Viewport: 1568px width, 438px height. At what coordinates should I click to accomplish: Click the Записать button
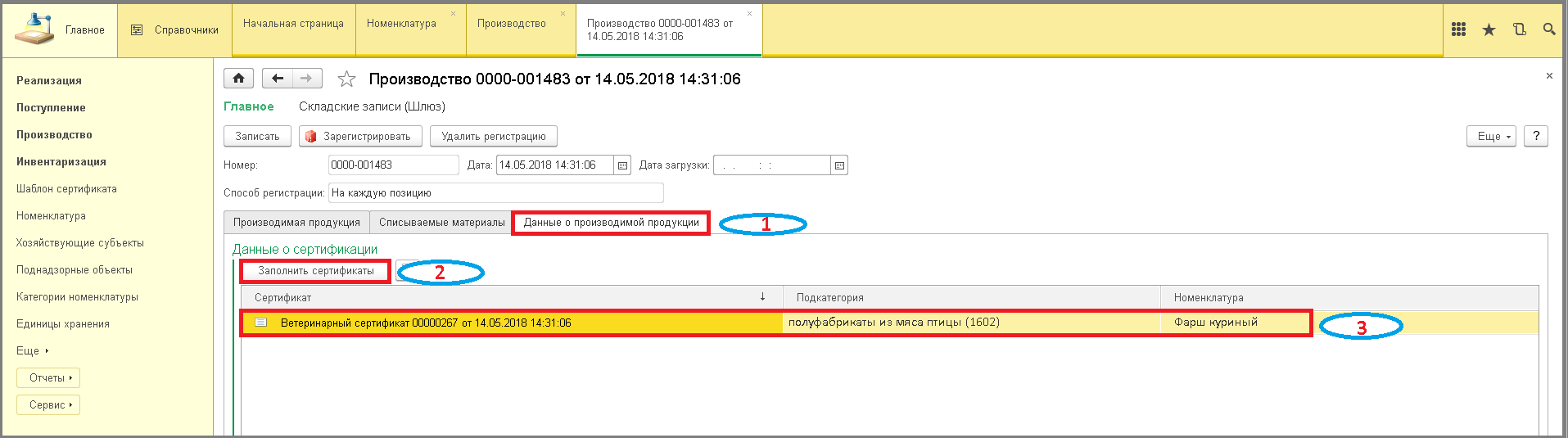click(257, 136)
